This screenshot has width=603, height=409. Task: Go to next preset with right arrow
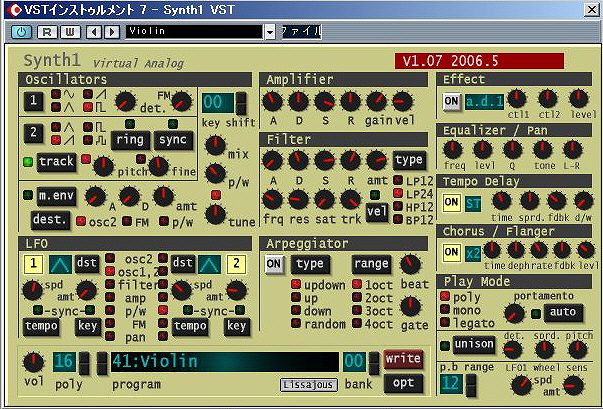pyautogui.click(x=112, y=32)
